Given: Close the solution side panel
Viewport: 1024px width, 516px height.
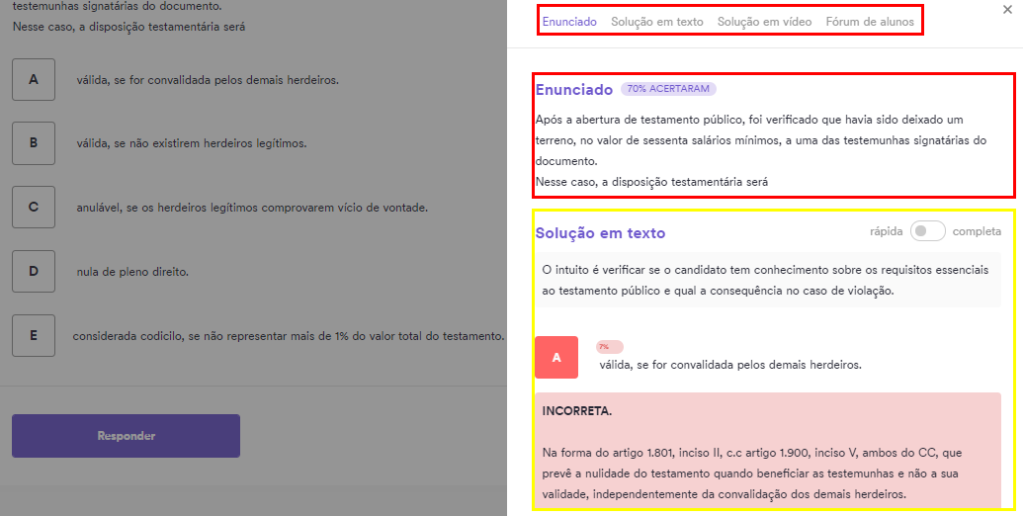Looking at the screenshot, I should pos(1007,10).
